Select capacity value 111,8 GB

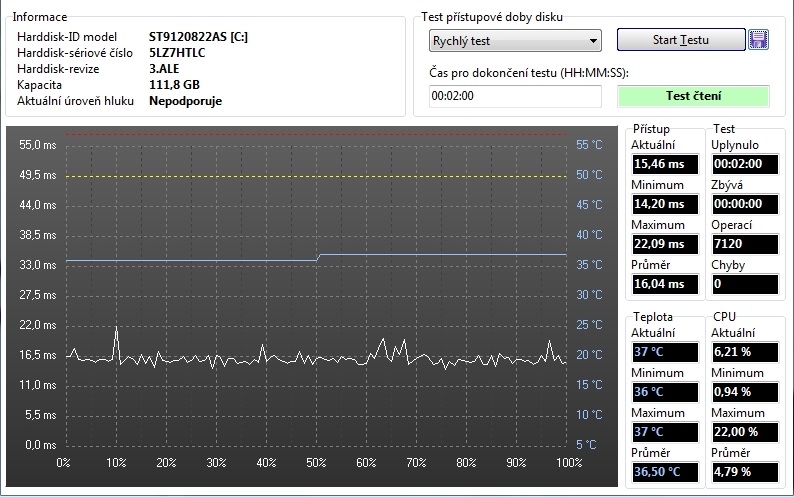174,85
